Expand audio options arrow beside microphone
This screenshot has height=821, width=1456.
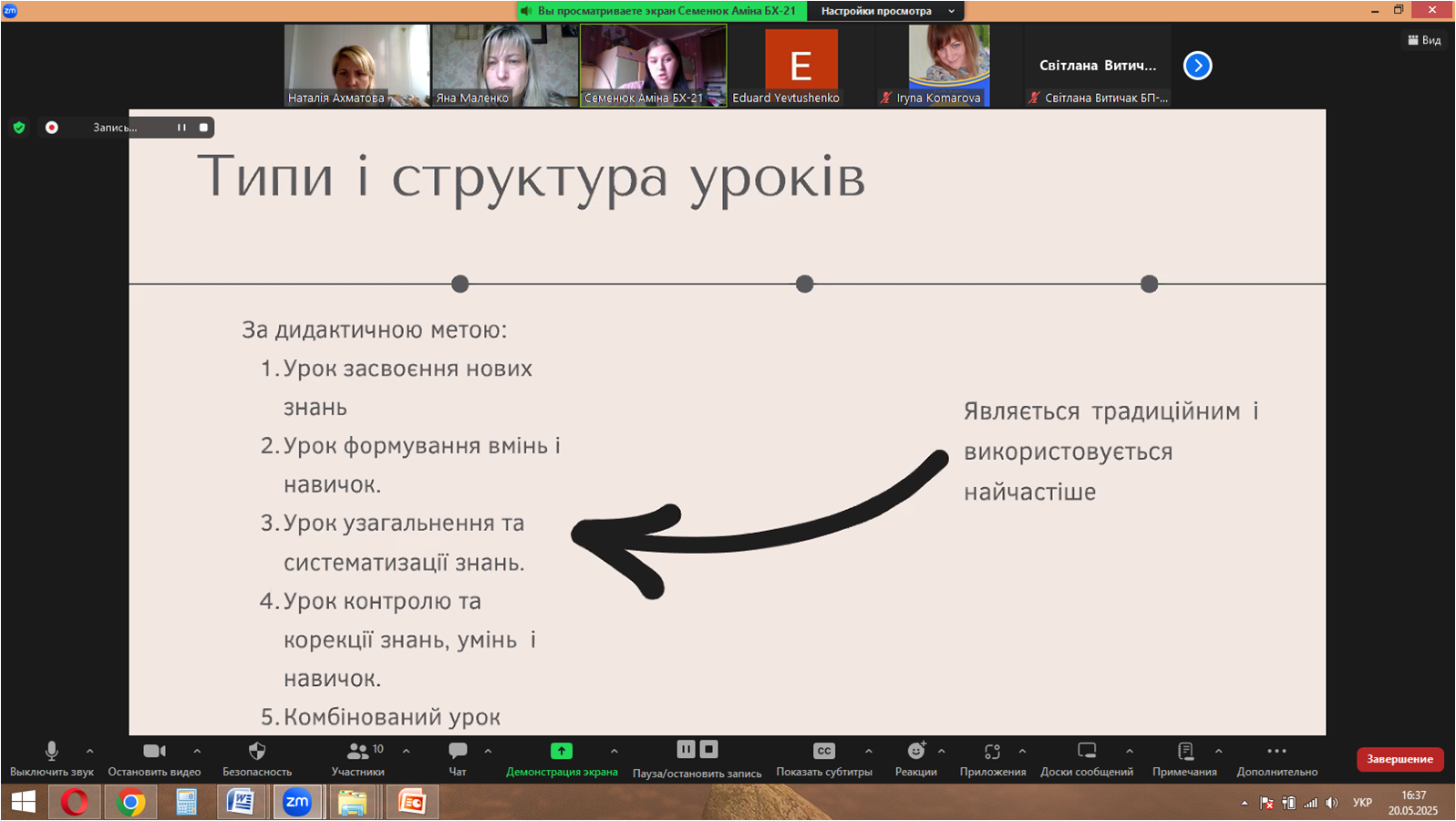89,751
